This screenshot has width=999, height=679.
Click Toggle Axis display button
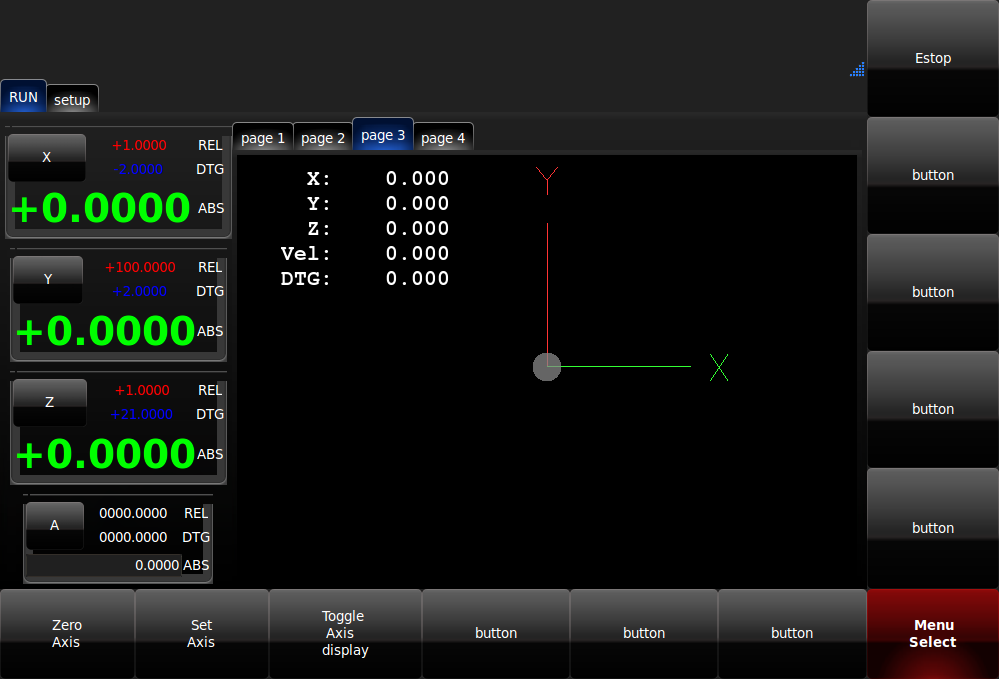pos(345,633)
